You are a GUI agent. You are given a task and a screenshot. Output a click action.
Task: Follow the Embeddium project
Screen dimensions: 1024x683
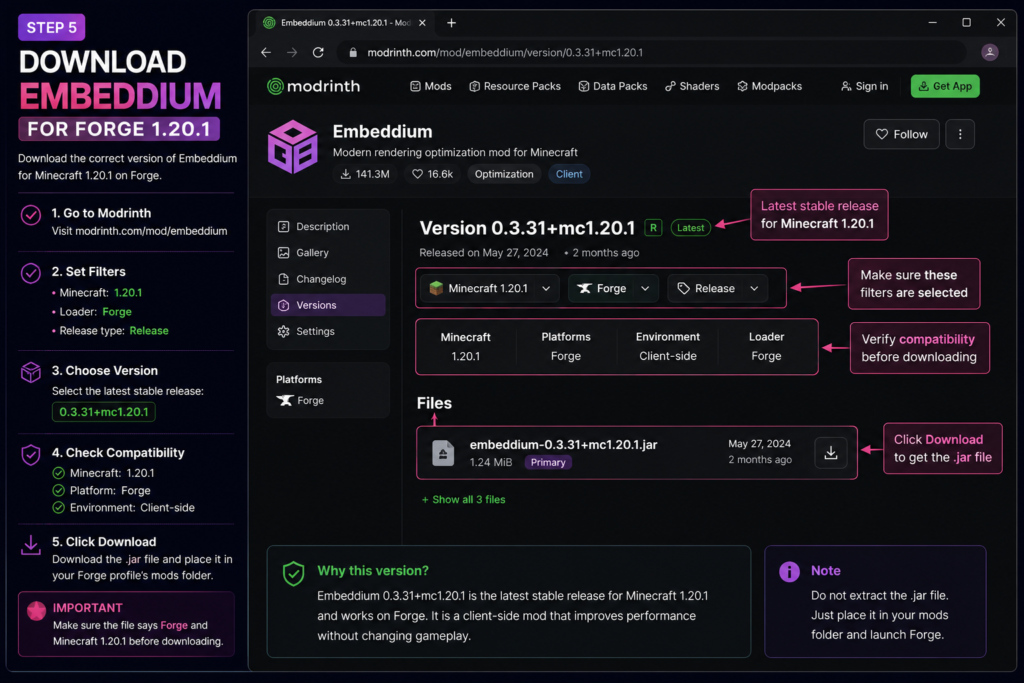tap(901, 134)
